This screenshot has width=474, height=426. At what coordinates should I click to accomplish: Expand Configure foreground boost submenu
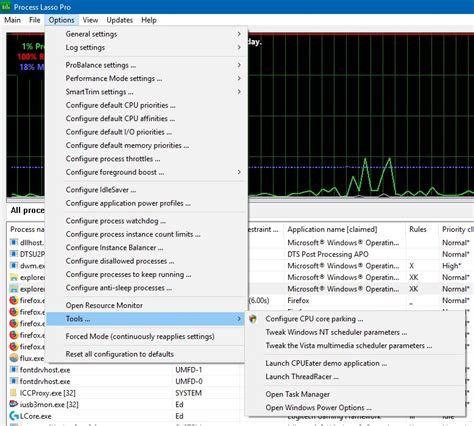coord(146,172)
